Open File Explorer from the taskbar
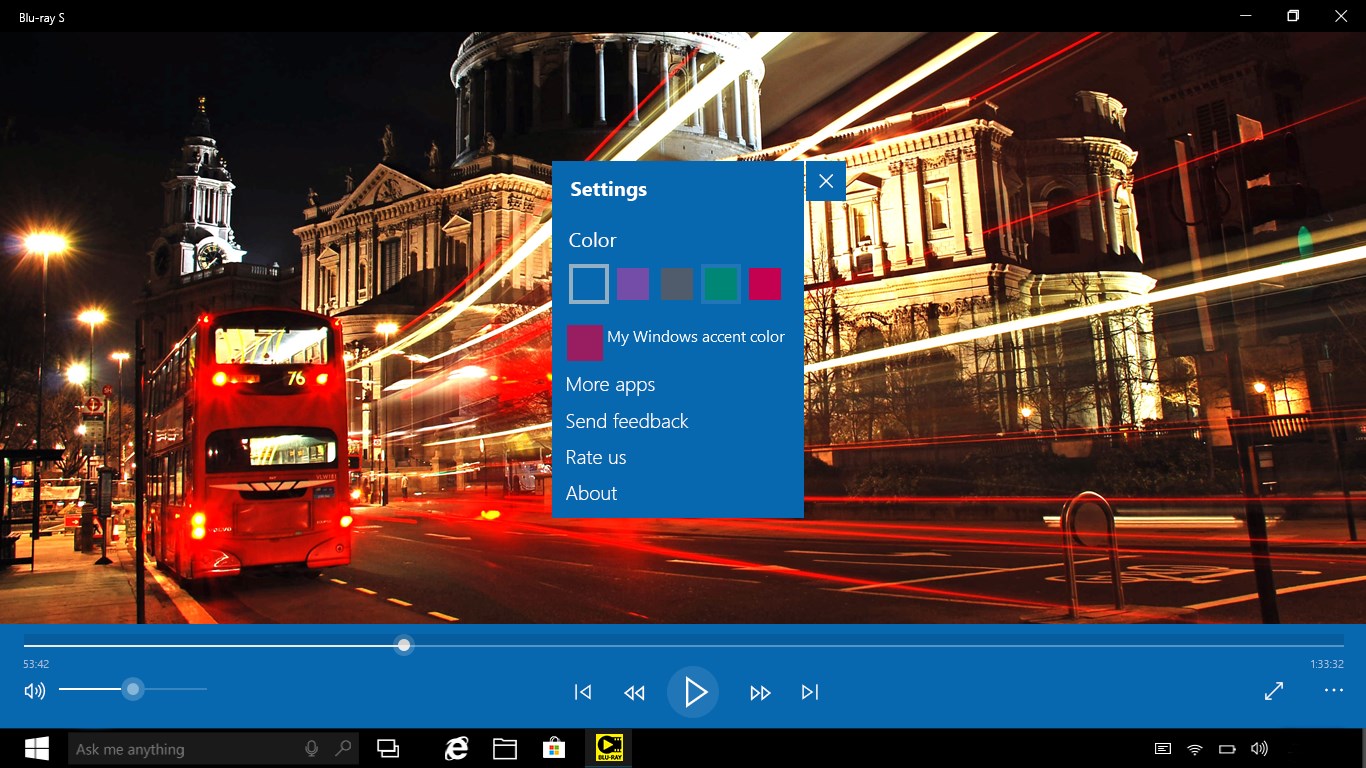The width and height of the screenshot is (1366, 768). click(505, 749)
